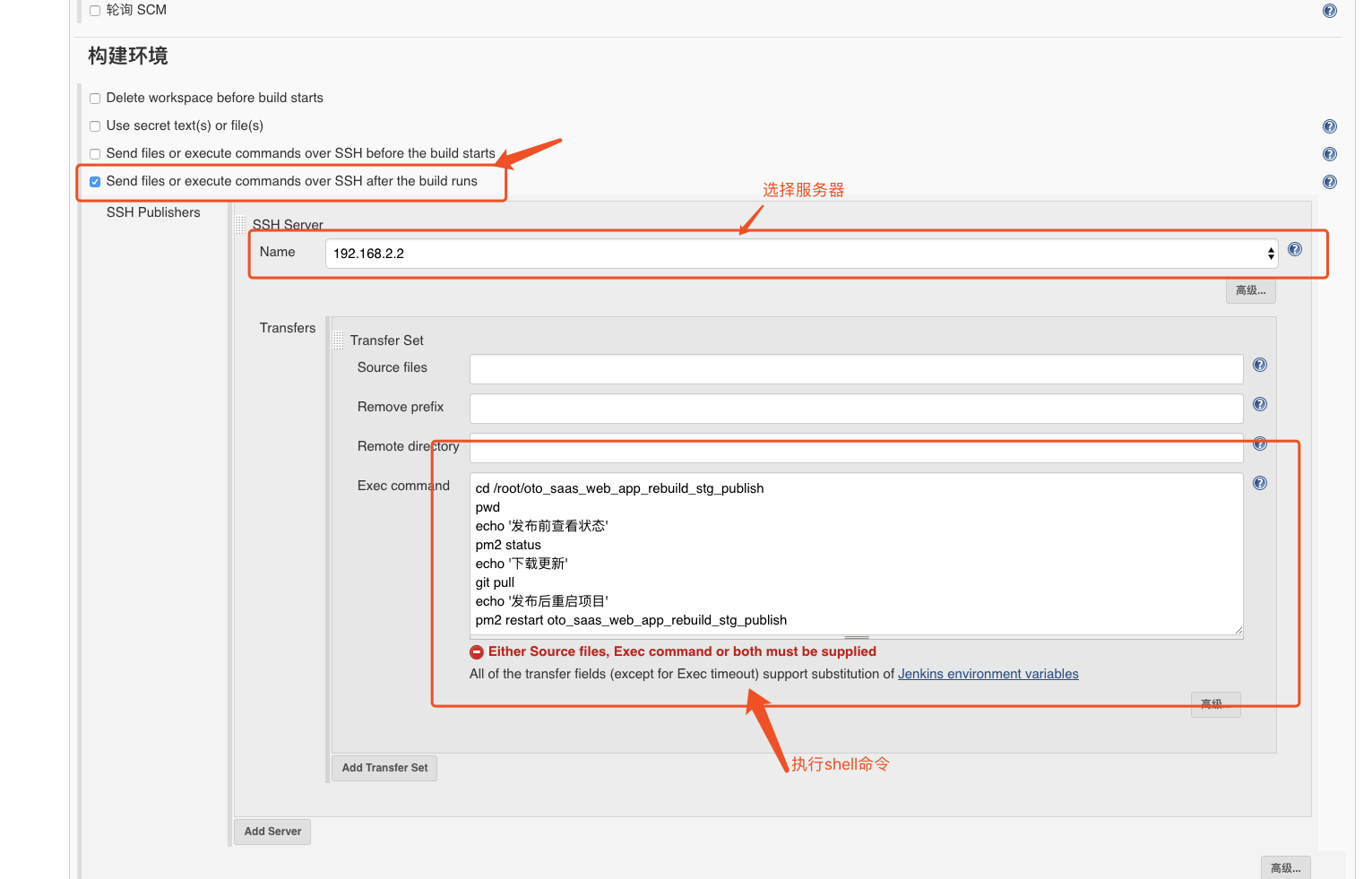Enable Delete workspace before build starts
Screen dimensions: 1372x879
click(95, 98)
